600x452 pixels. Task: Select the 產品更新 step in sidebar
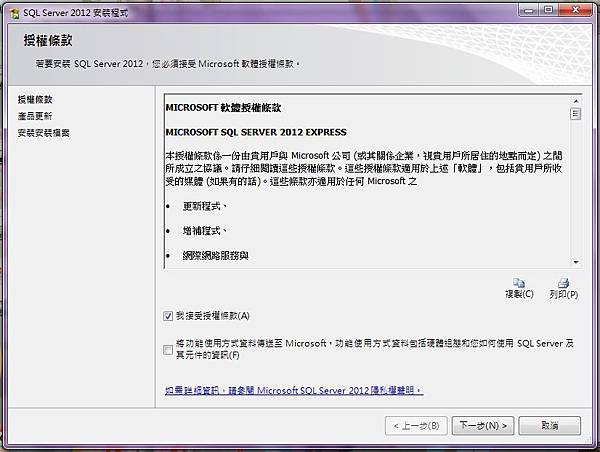(35, 116)
